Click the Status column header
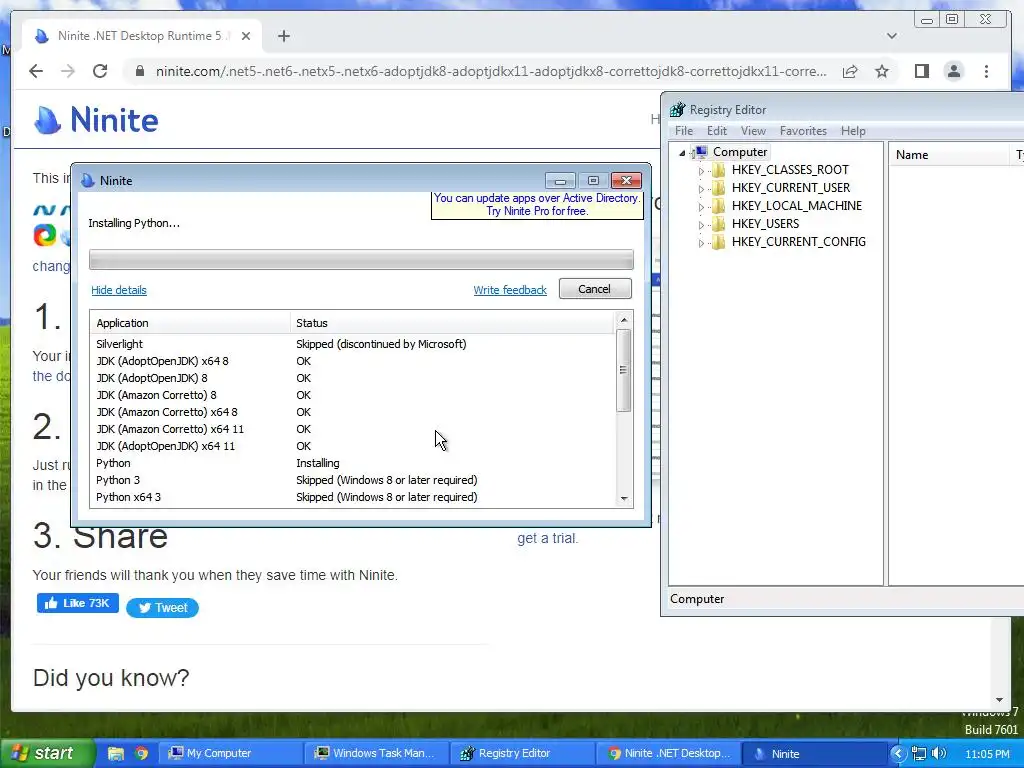The width and height of the screenshot is (1024, 768). pyautogui.click(x=452, y=323)
